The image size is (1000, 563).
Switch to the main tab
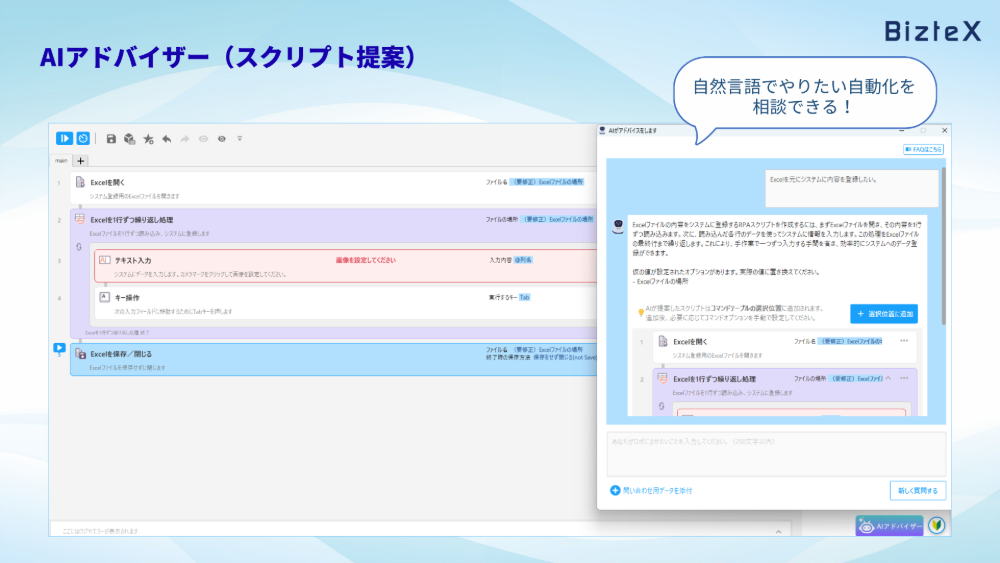(61, 161)
